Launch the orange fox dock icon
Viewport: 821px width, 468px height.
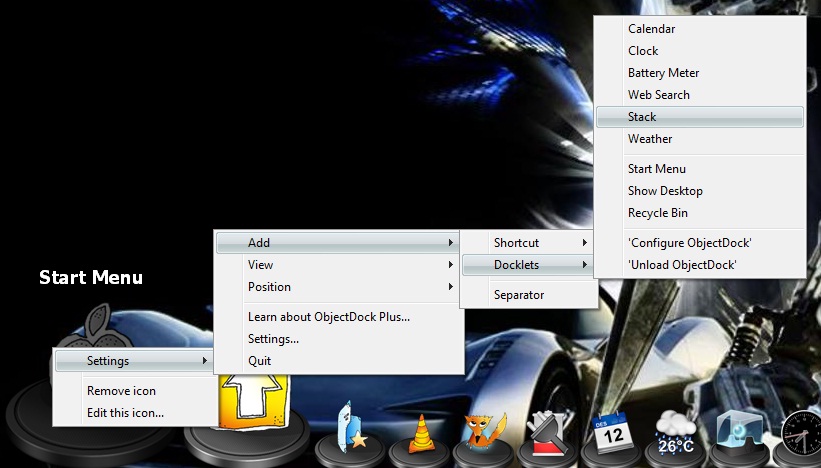tap(485, 430)
